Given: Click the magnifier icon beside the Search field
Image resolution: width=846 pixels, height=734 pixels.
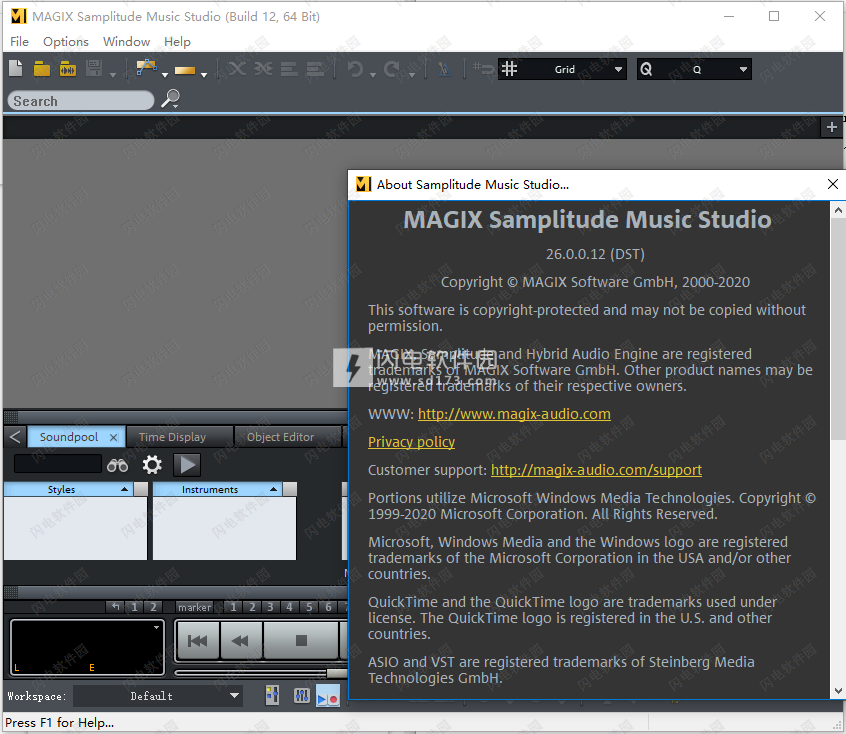Looking at the screenshot, I should click(x=170, y=99).
